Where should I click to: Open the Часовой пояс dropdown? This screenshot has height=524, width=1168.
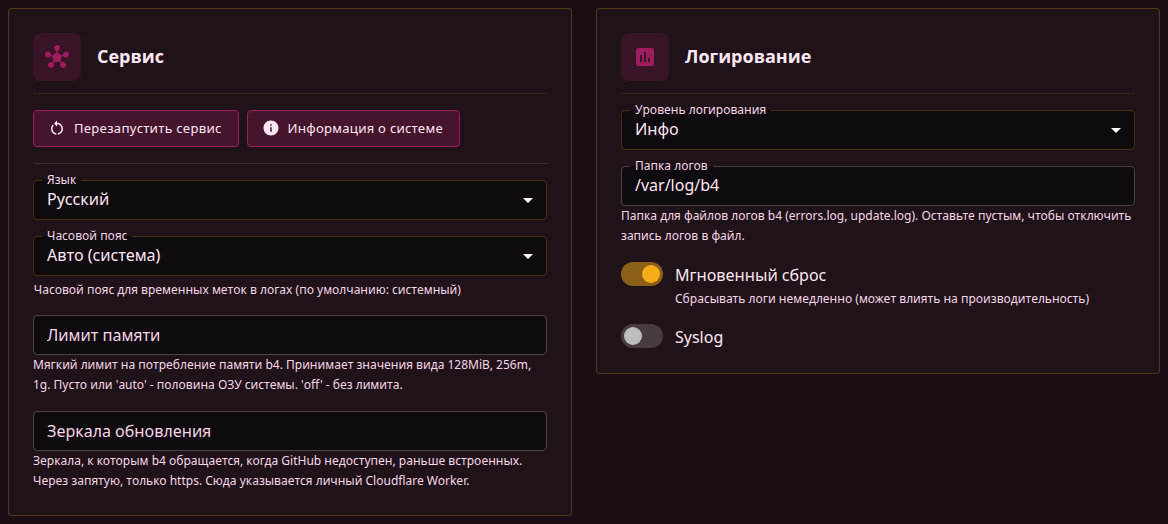pyautogui.click(x=290, y=256)
